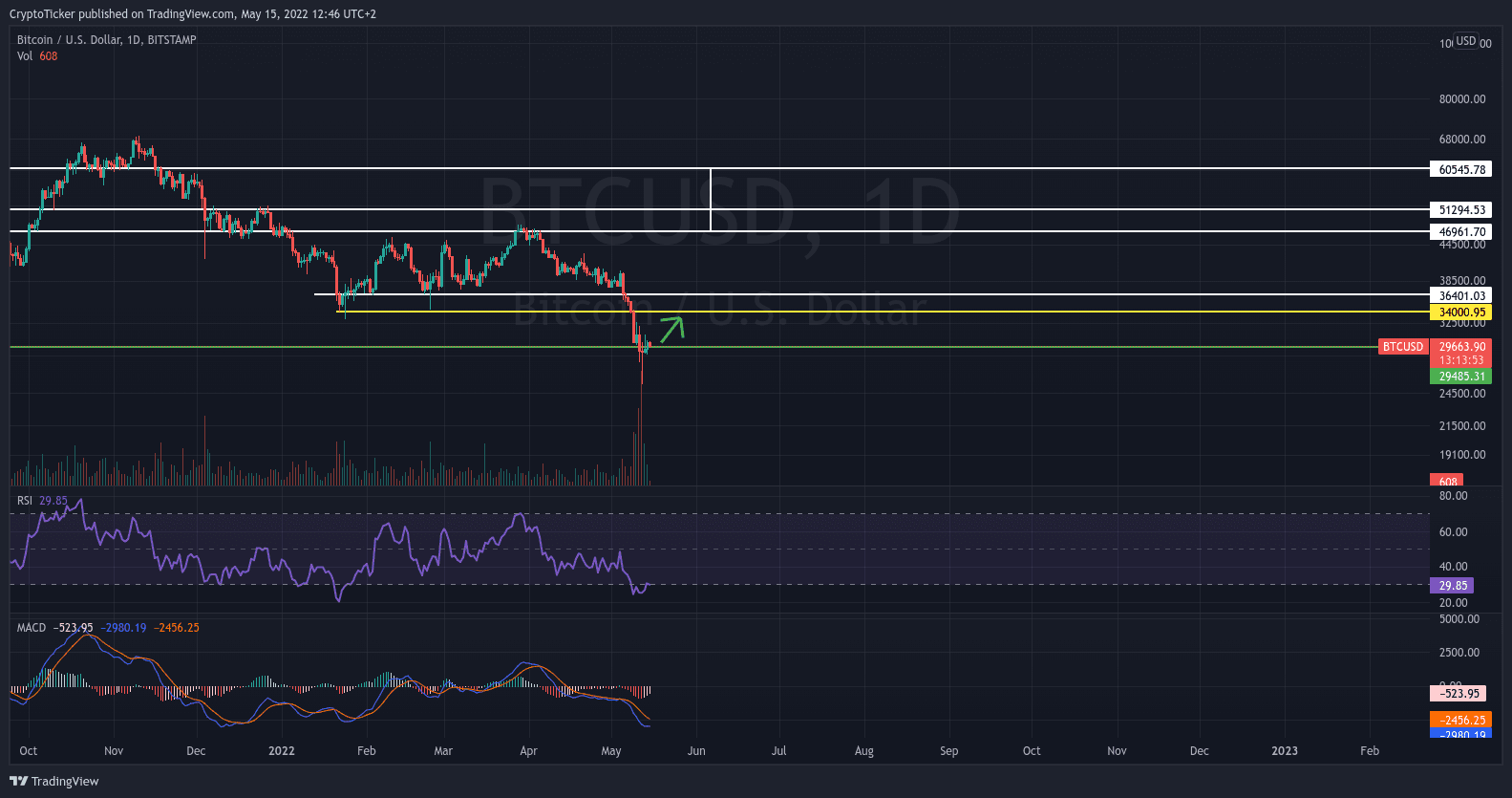Click the 60545.78 horizontal line label

[1461, 169]
